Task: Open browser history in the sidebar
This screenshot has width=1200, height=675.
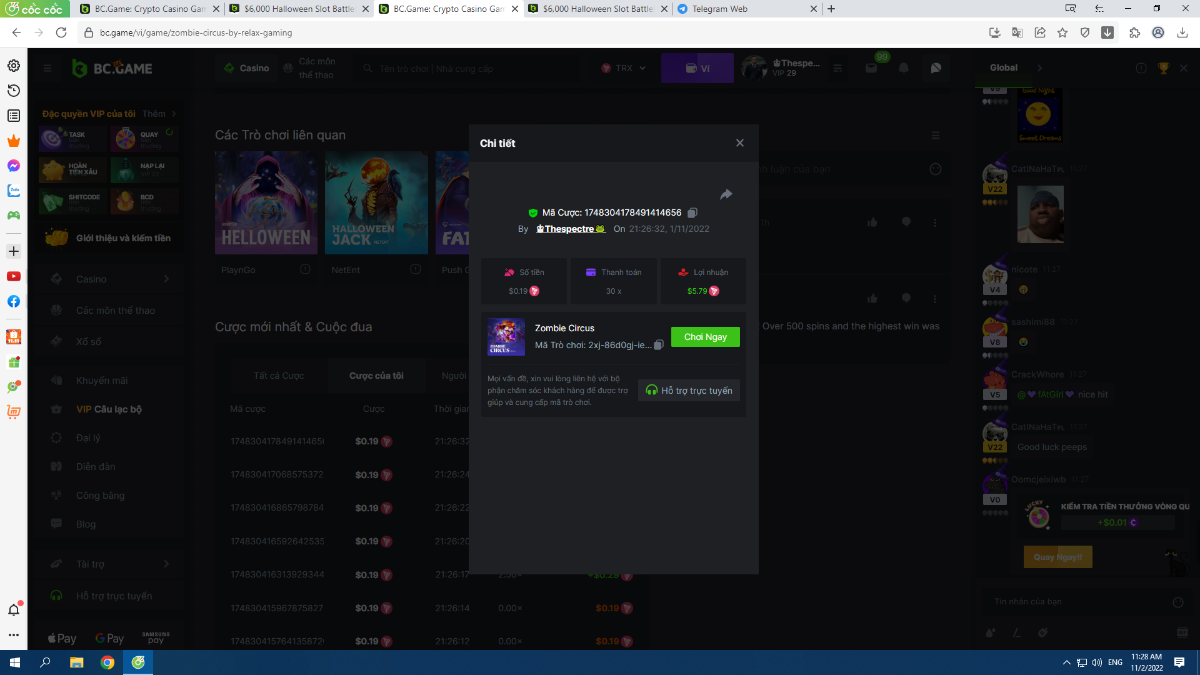Action: coord(14,91)
